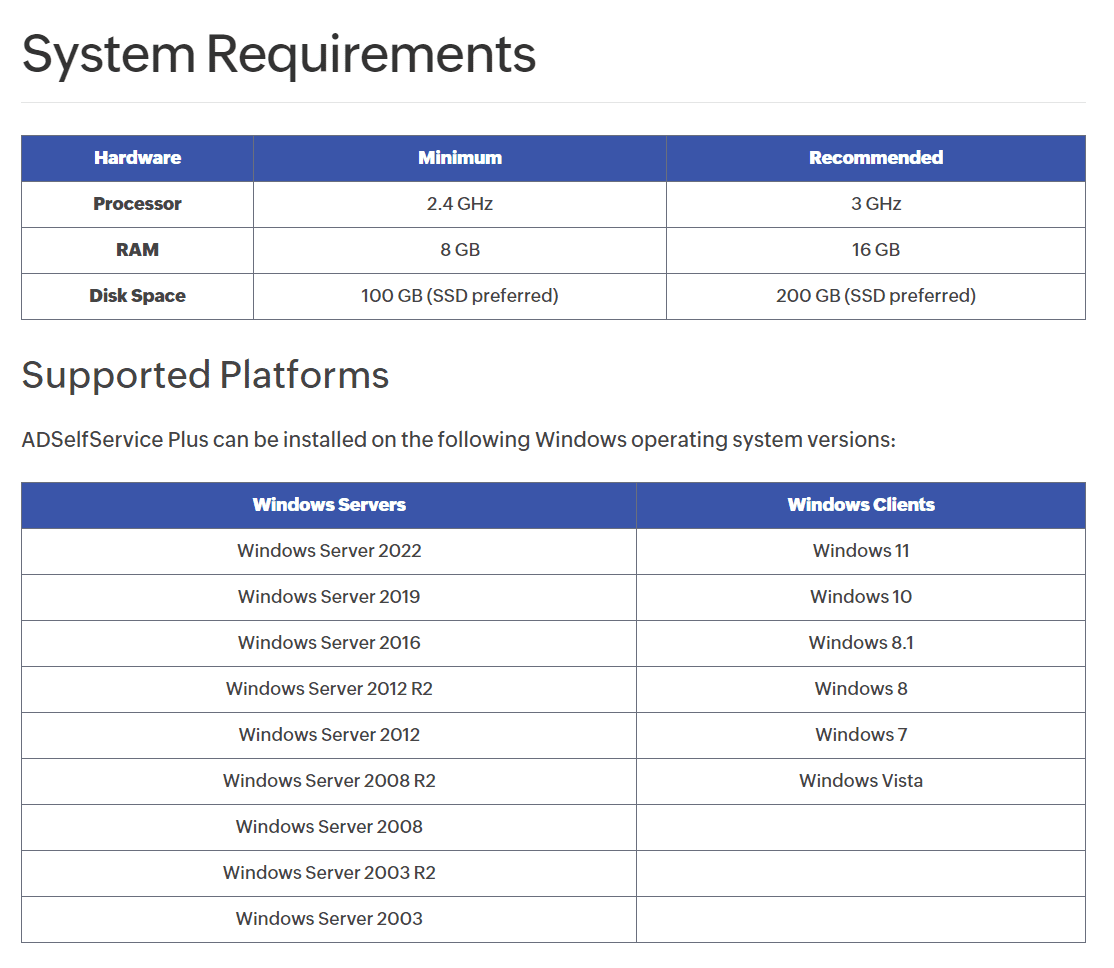Select the Windows 8 cell
Screen dimensions: 1114x968
[x=861, y=689]
